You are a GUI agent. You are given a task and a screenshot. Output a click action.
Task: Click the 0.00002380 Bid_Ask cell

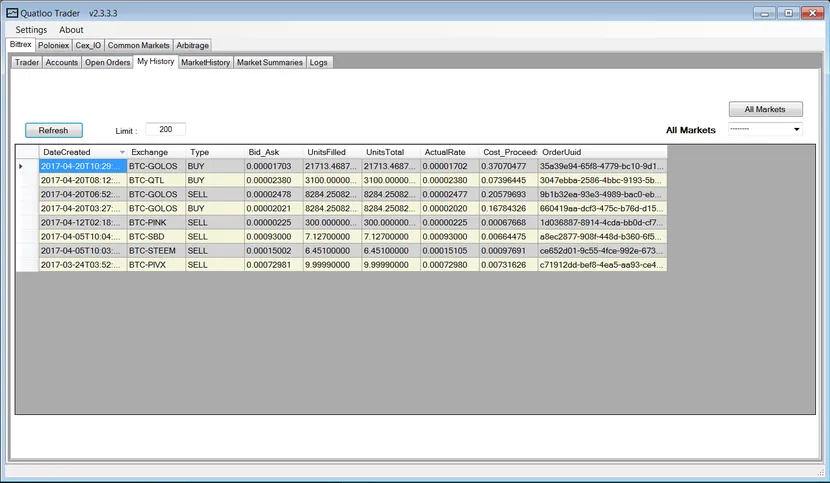(274, 181)
